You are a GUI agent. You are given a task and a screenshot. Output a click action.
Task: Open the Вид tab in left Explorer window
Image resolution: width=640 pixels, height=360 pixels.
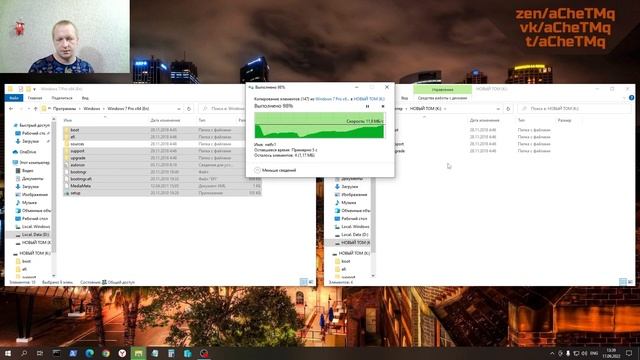pyautogui.click(x=85, y=98)
